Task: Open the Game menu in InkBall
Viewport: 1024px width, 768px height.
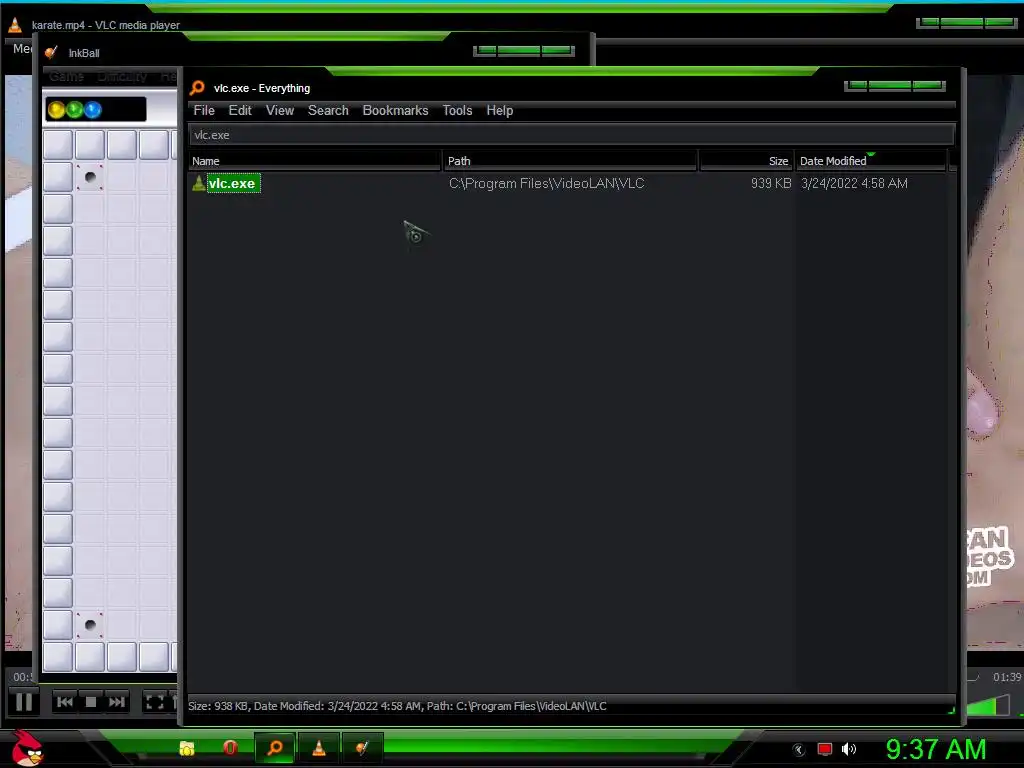Action: point(67,76)
